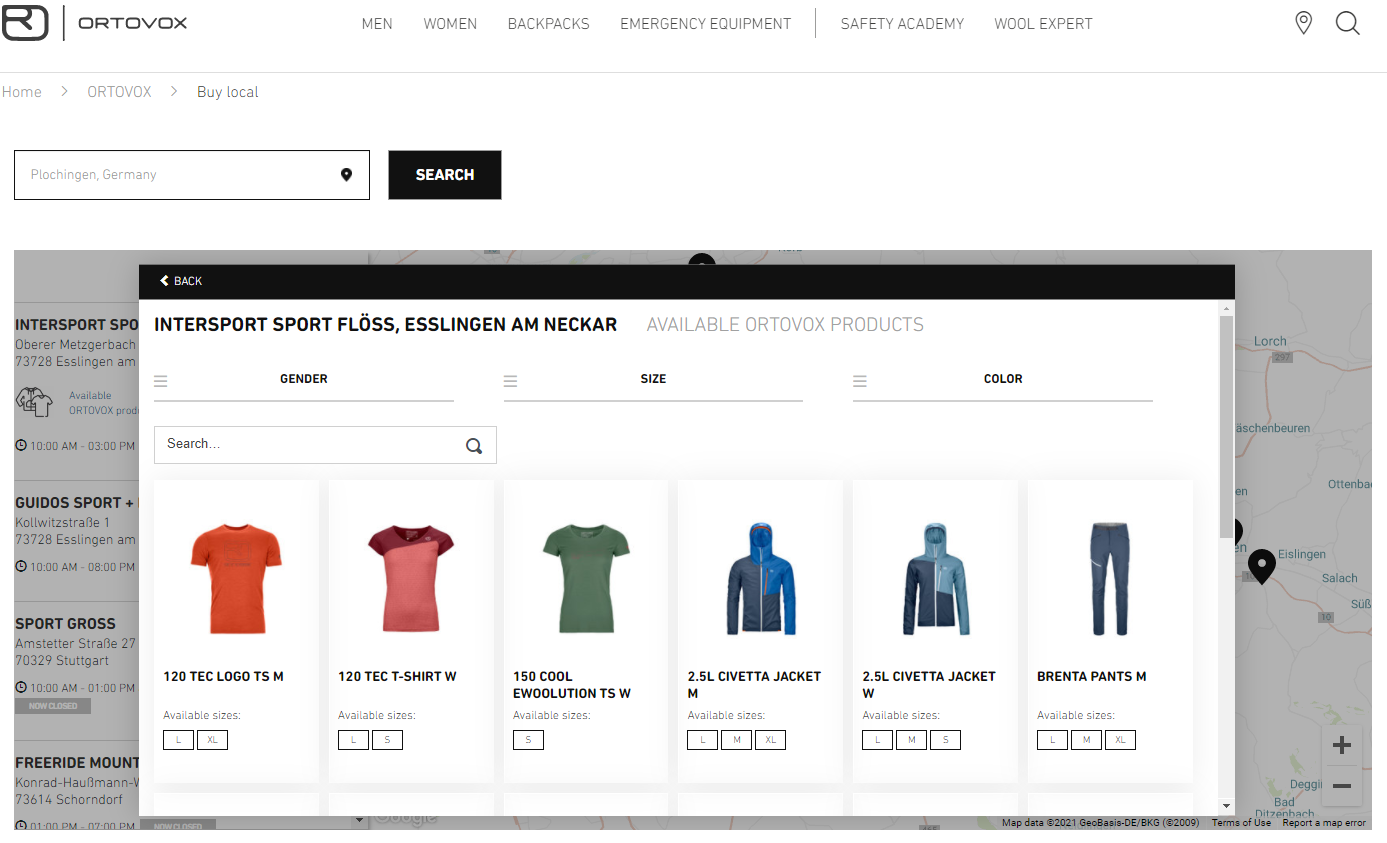Screen dimensions: 1387x843
Task: Select size S for 2.5L CIVETTA JACKET W
Action: tap(945, 740)
